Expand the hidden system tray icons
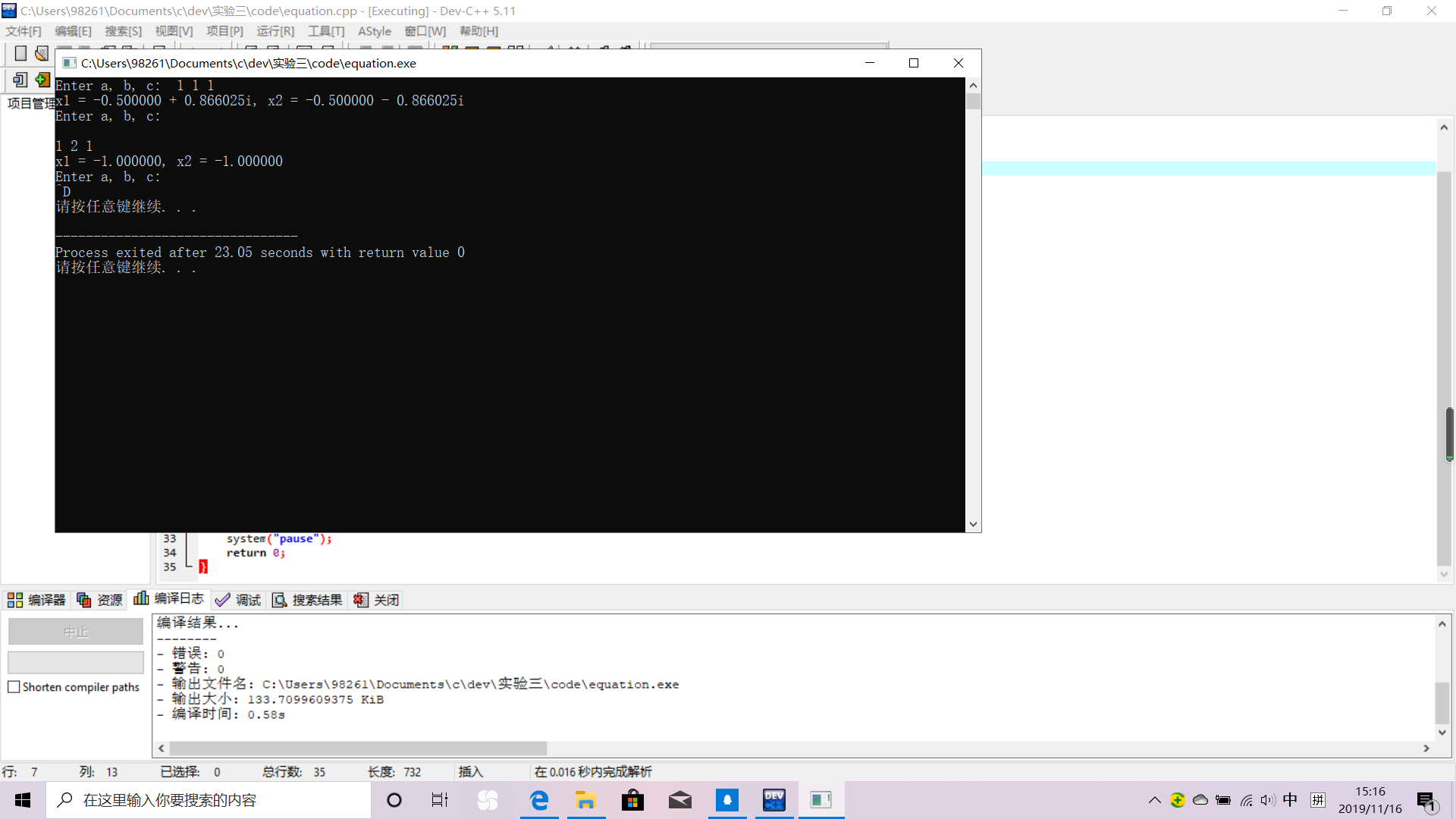The image size is (1456, 819). pyautogui.click(x=1154, y=800)
